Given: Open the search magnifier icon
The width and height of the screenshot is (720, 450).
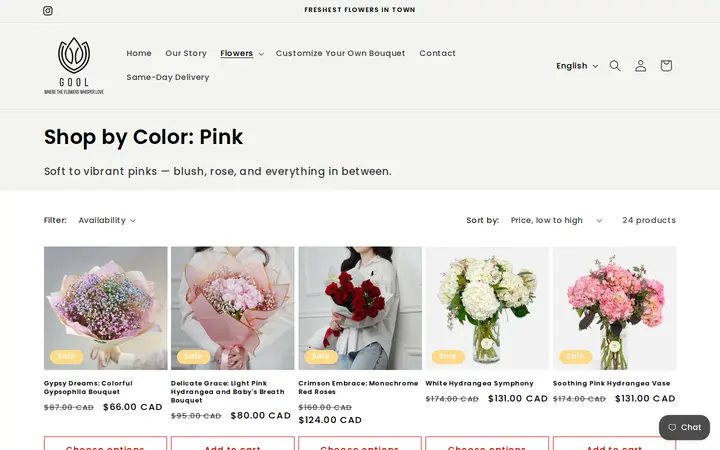Looking at the screenshot, I should pyautogui.click(x=615, y=66).
